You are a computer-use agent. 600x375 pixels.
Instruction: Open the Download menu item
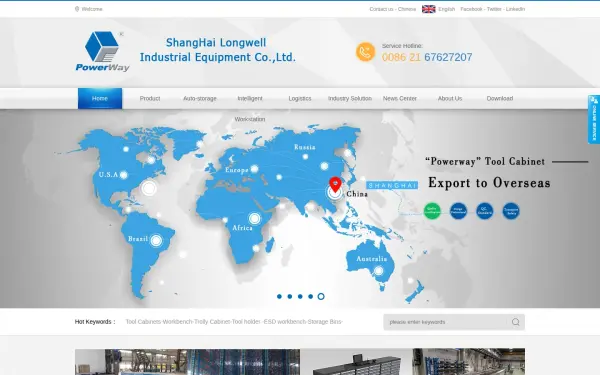pyautogui.click(x=500, y=98)
